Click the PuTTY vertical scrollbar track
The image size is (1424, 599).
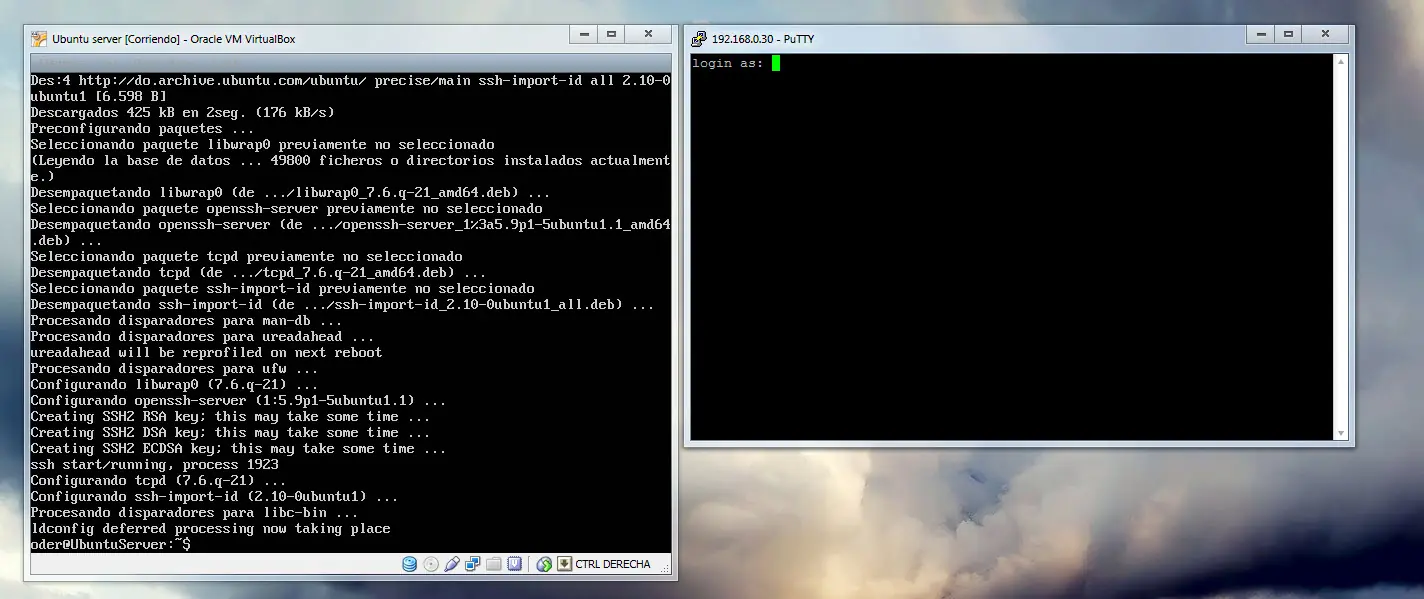pos(1341,247)
